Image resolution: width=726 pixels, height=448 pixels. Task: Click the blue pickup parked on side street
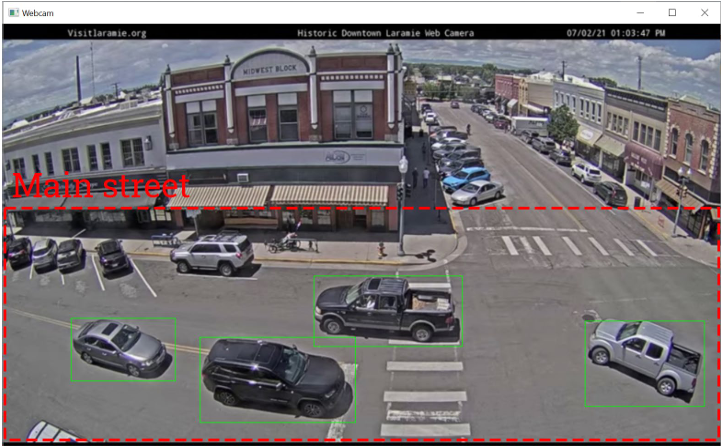click(466, 178)
